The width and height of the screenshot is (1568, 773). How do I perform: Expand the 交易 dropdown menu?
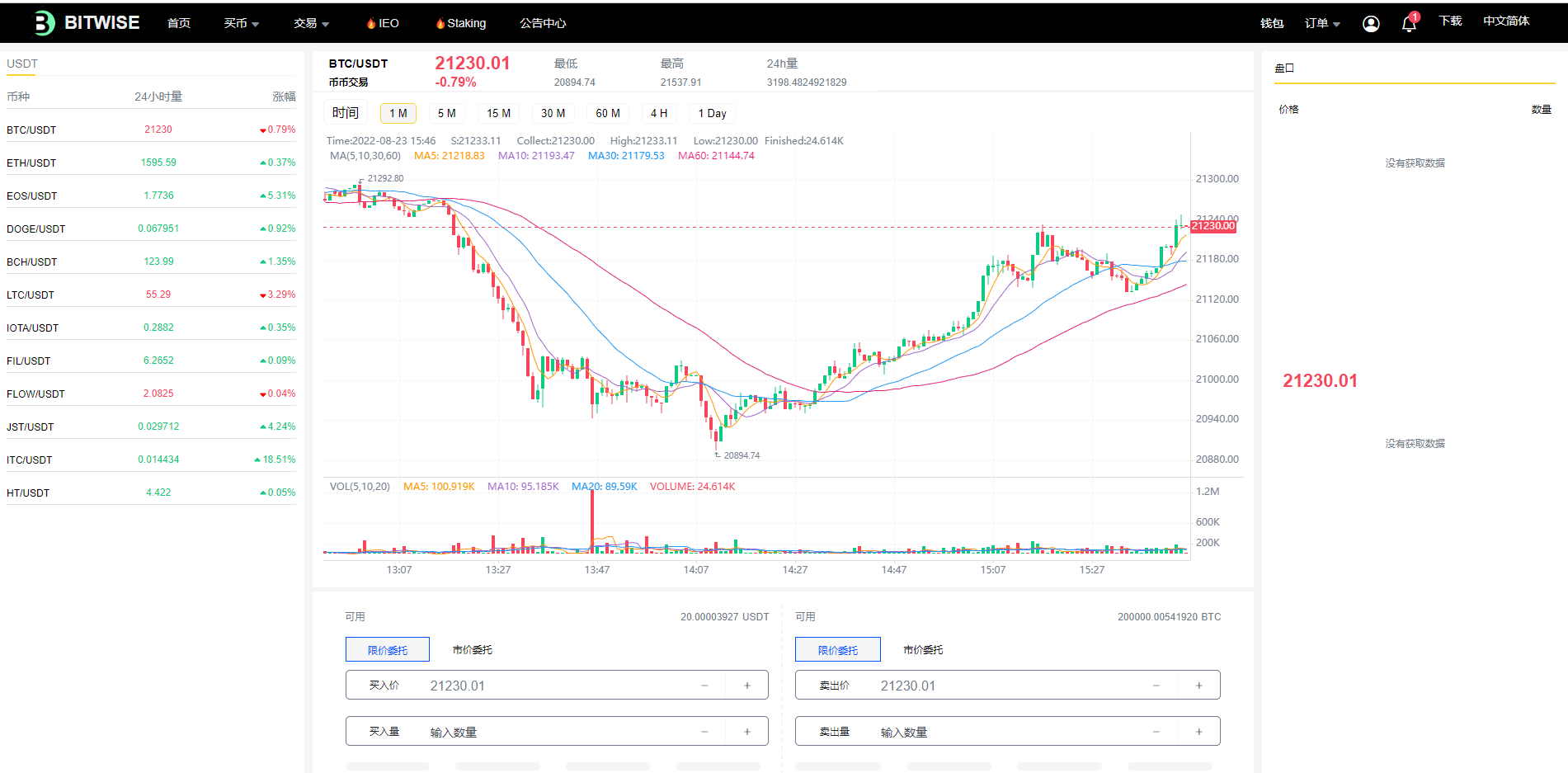tap(311, 23)
